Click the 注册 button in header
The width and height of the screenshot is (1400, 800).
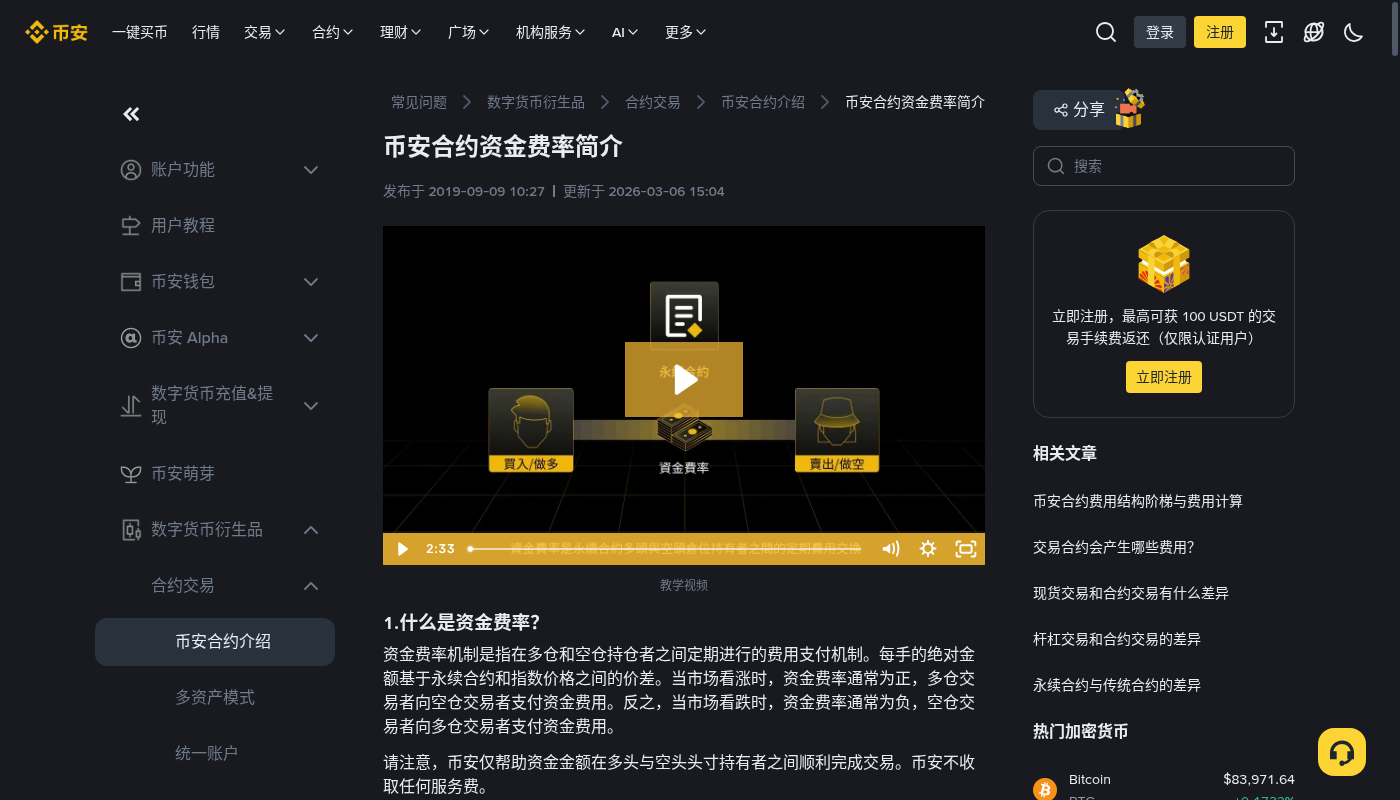(1220, 32)
